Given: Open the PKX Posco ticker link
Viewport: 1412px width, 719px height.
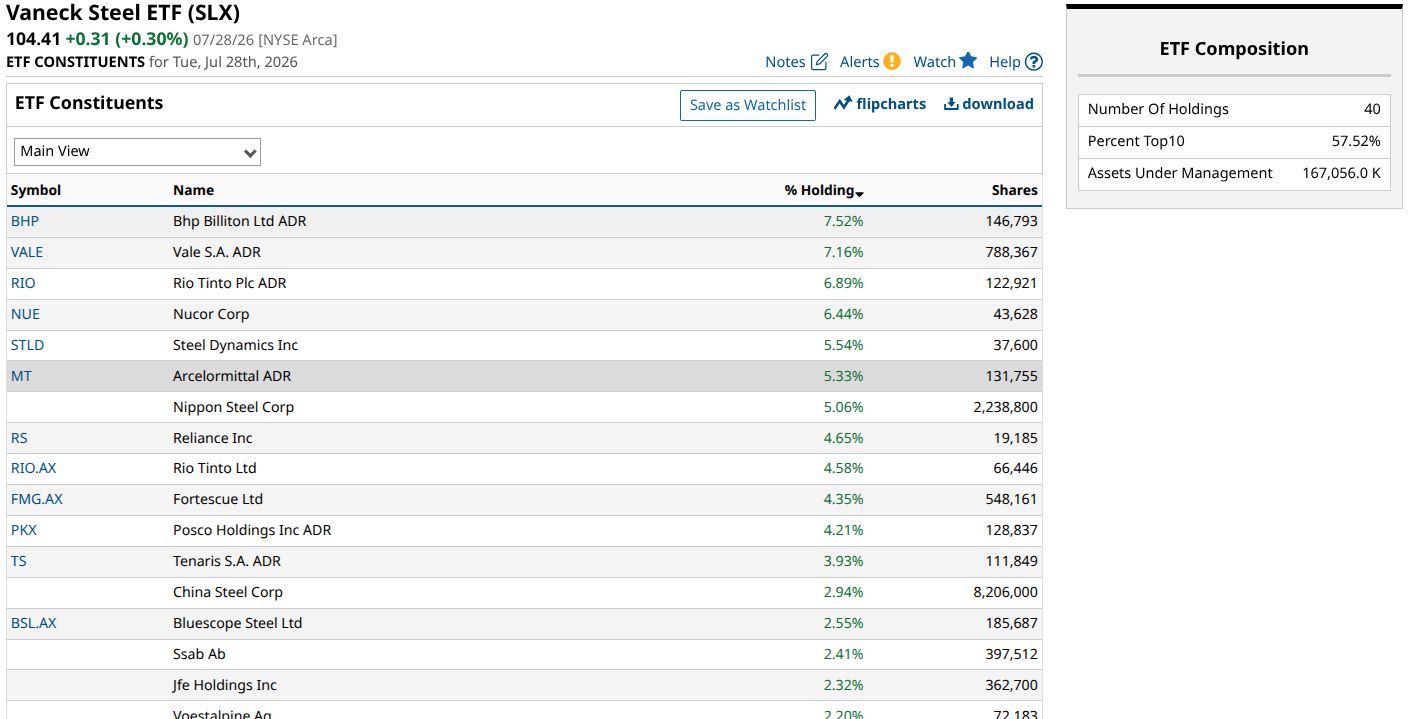Looking at the screenshot, I should [24, 530].
